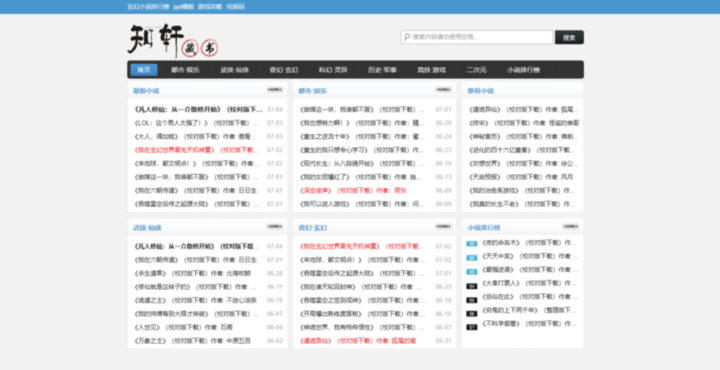Open red 《道诡异仙》 in 奇幻·玄幻 list
Screen dimensions: 720x370
point(357,341)
